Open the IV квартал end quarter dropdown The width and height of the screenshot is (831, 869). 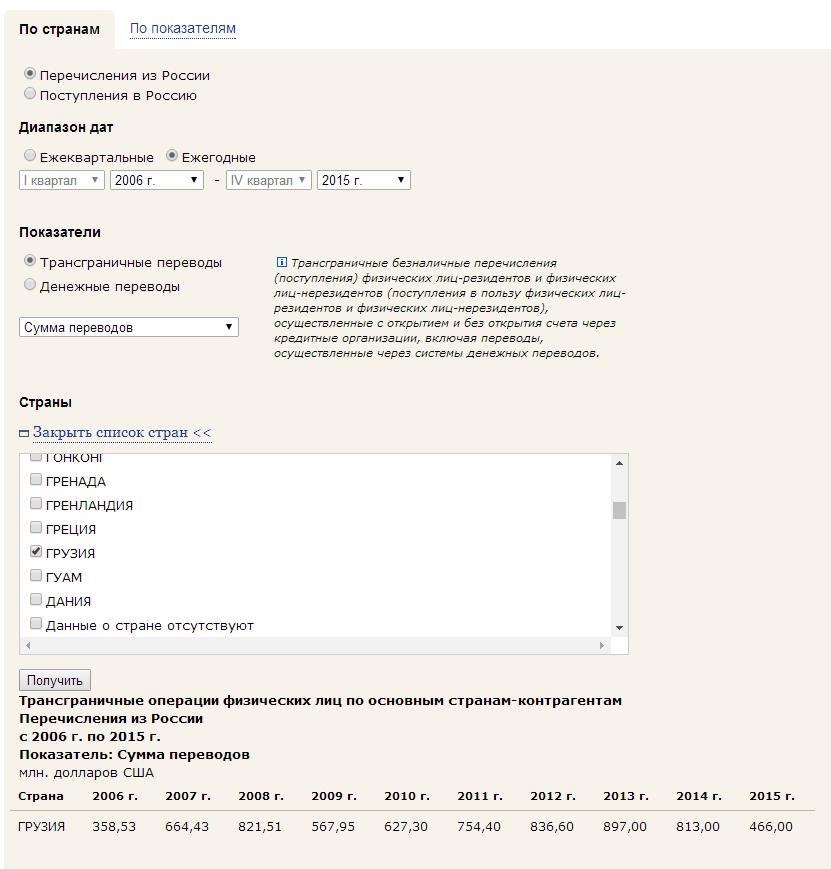(269, 180)
